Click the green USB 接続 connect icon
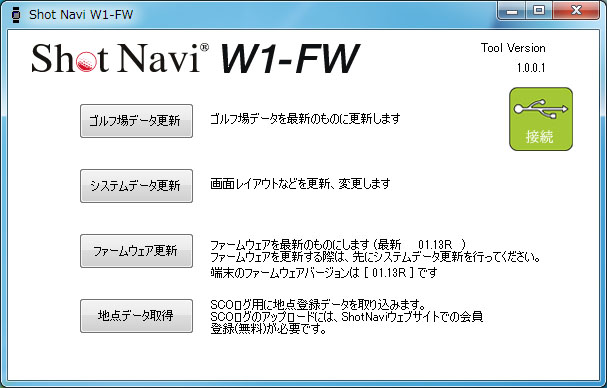The height and width of the screenshot is (388, 607). [541, 119]
